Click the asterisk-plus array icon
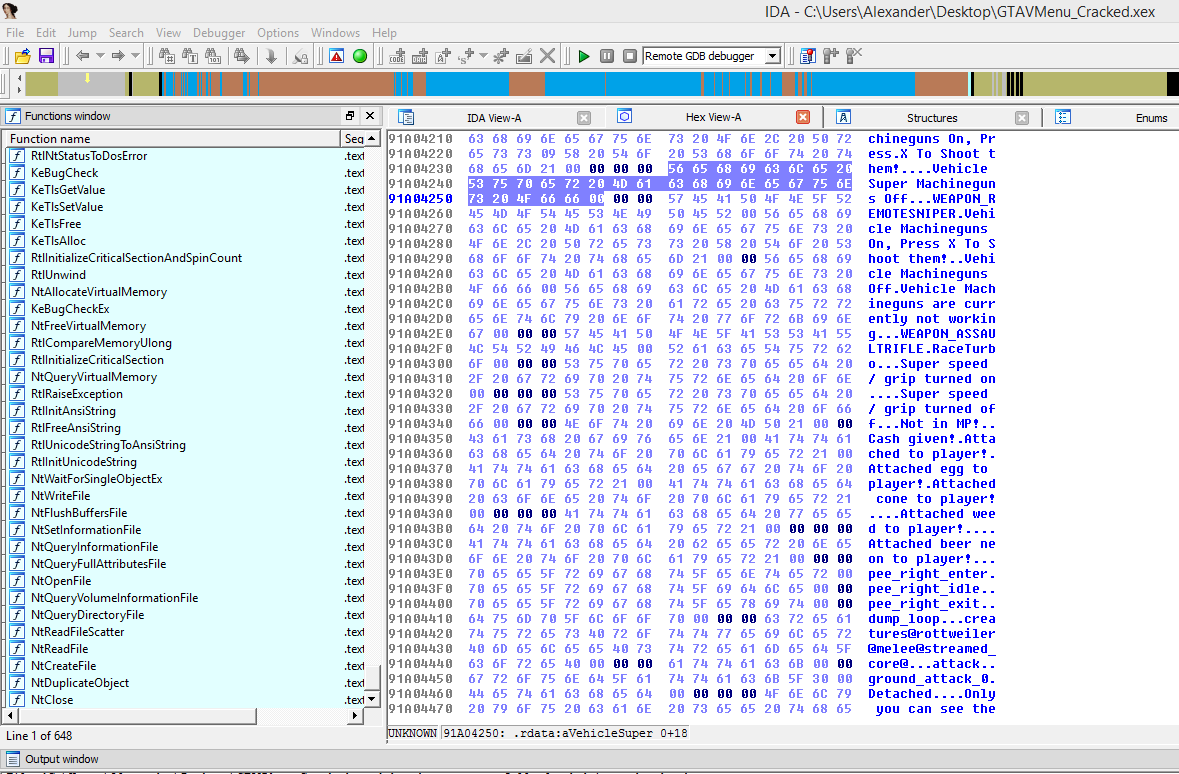 pyautogui.click(x=501, y=56)
